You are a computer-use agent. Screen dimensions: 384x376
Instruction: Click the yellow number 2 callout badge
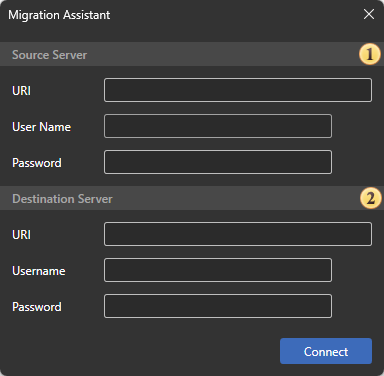click(x=370, y=198)
